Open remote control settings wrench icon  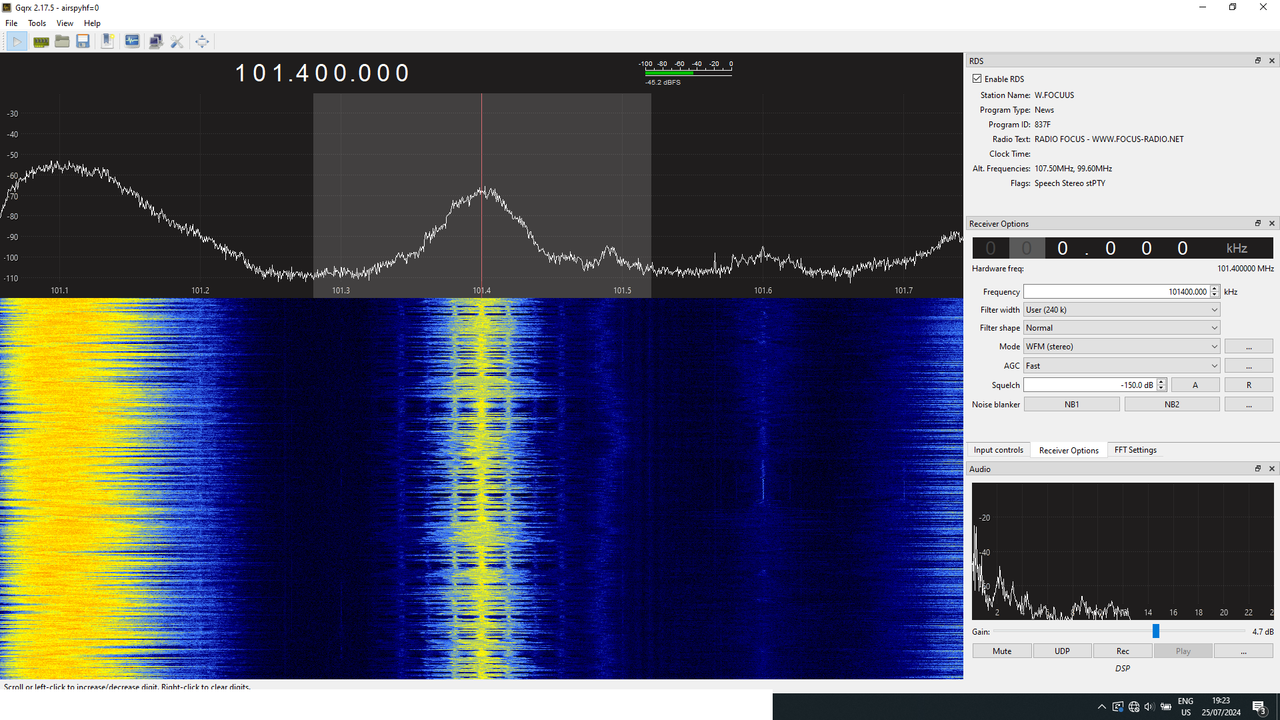(177, 41)
